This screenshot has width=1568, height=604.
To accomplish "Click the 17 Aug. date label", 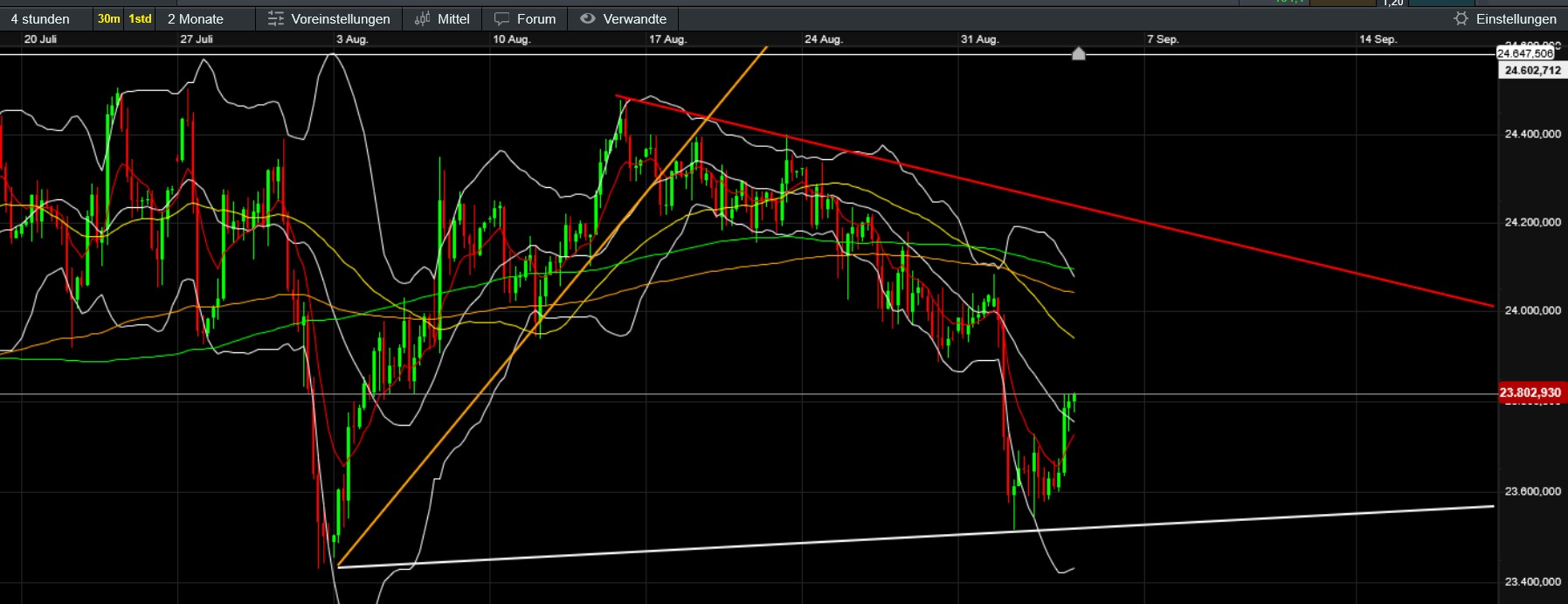I will point(667,39).
